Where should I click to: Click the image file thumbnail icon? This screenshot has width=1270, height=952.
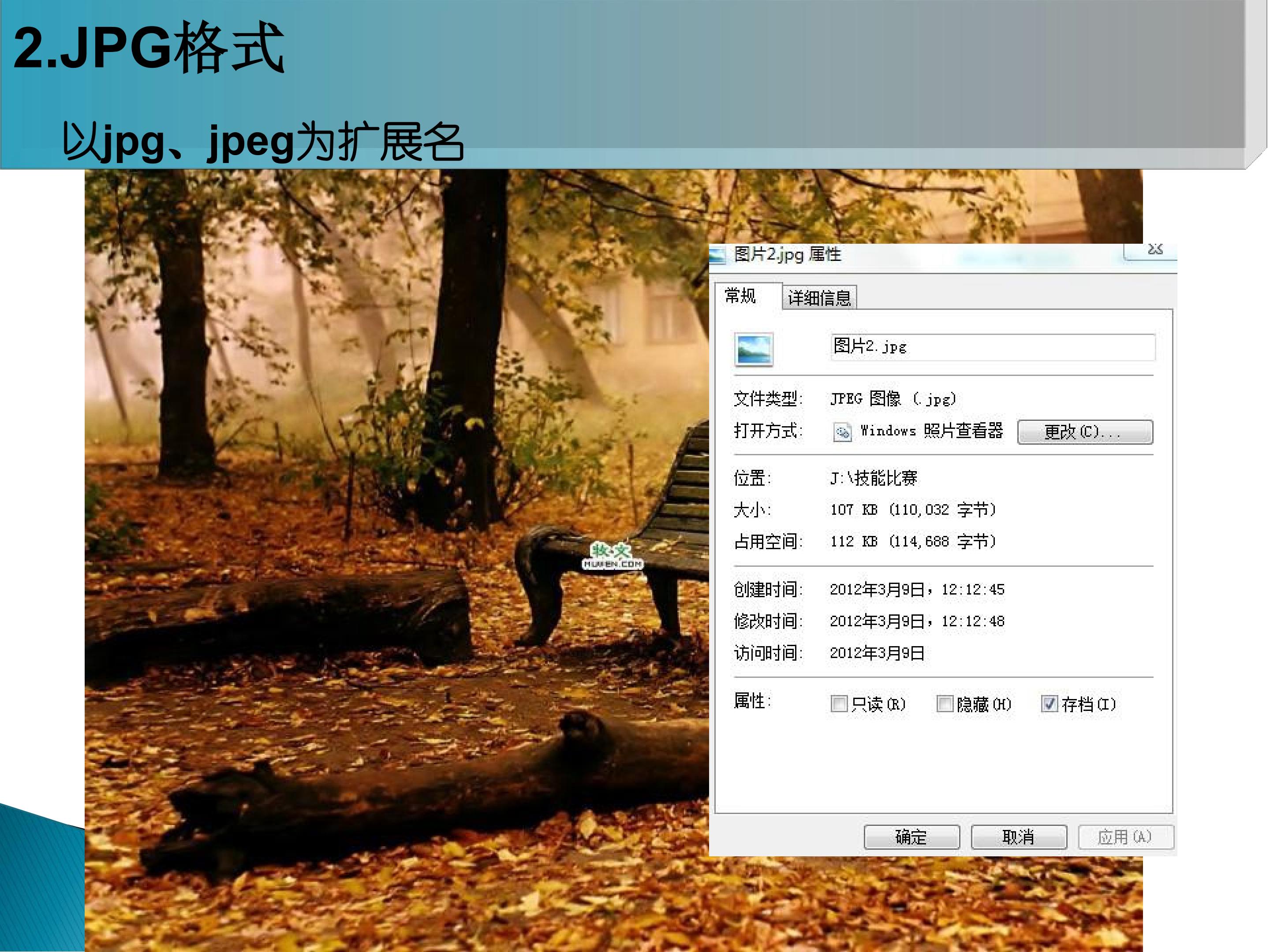(753, 349)
